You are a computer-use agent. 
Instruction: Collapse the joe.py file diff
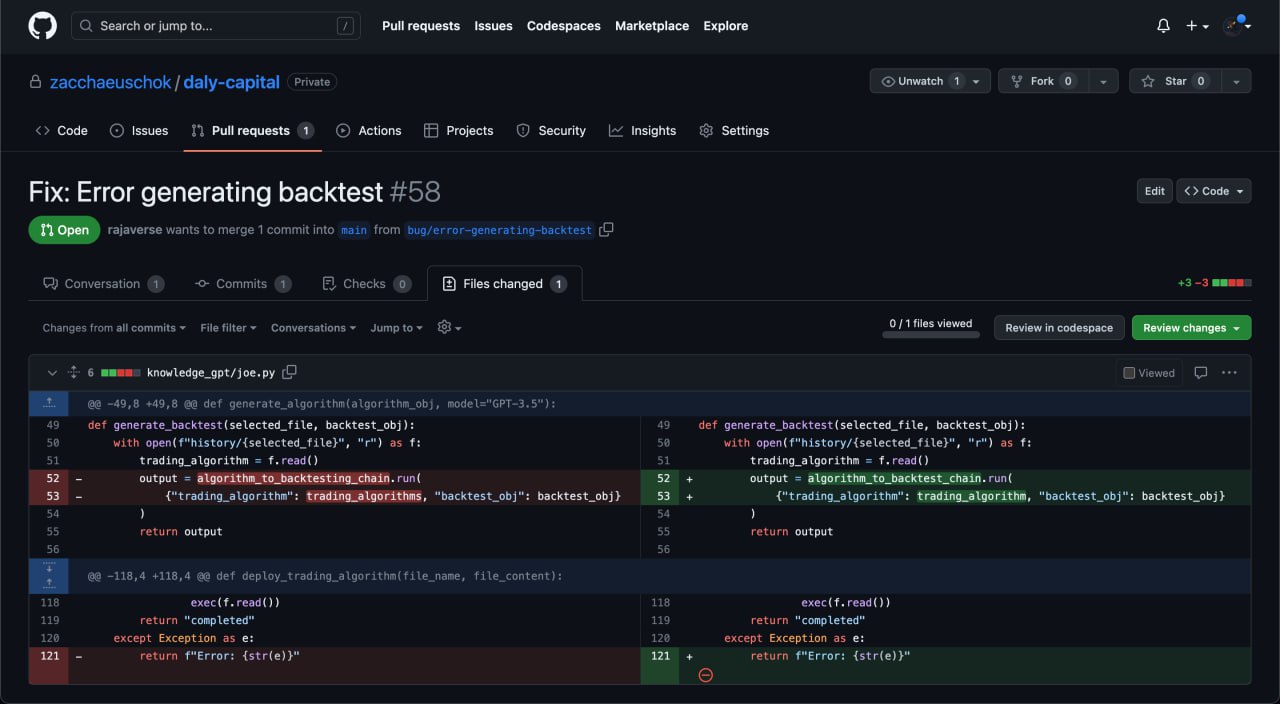pos(52,373)
